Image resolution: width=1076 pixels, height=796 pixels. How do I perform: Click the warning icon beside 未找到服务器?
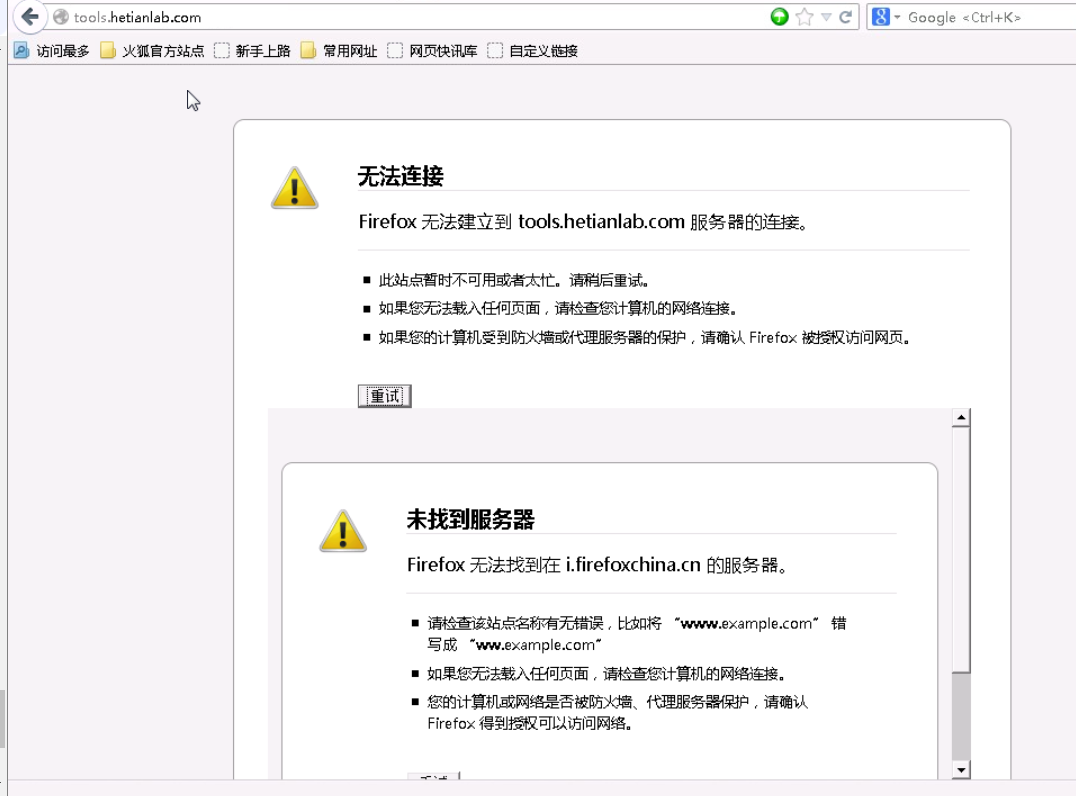point(342,530)
